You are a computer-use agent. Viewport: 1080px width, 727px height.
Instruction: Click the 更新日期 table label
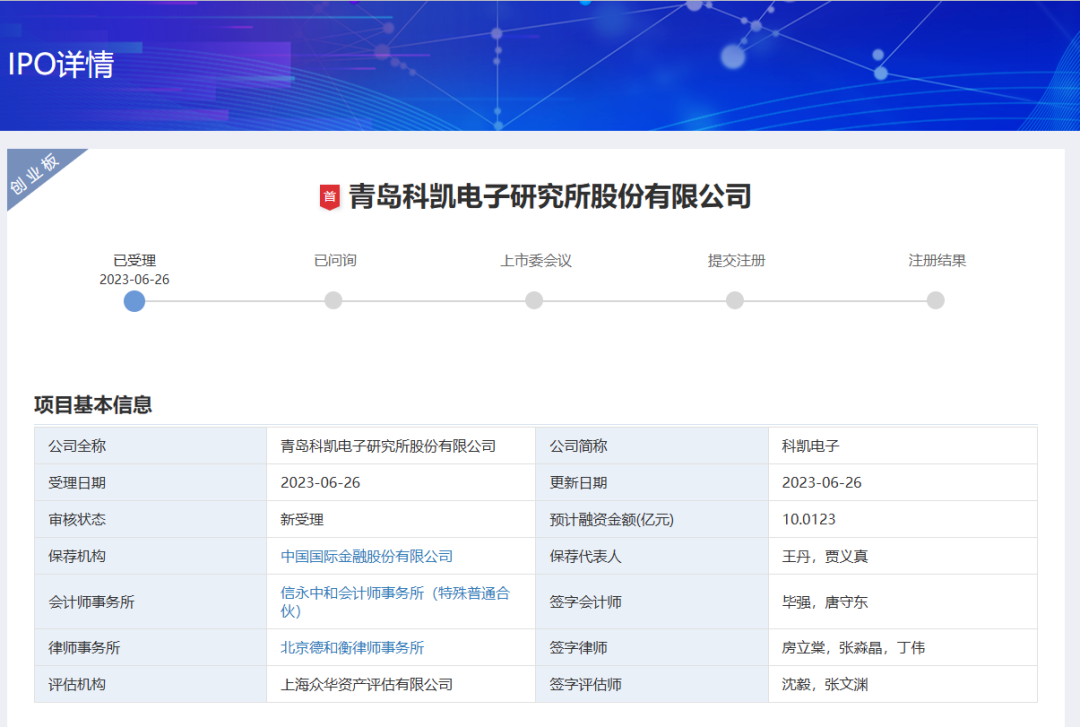tap(579, 482)
